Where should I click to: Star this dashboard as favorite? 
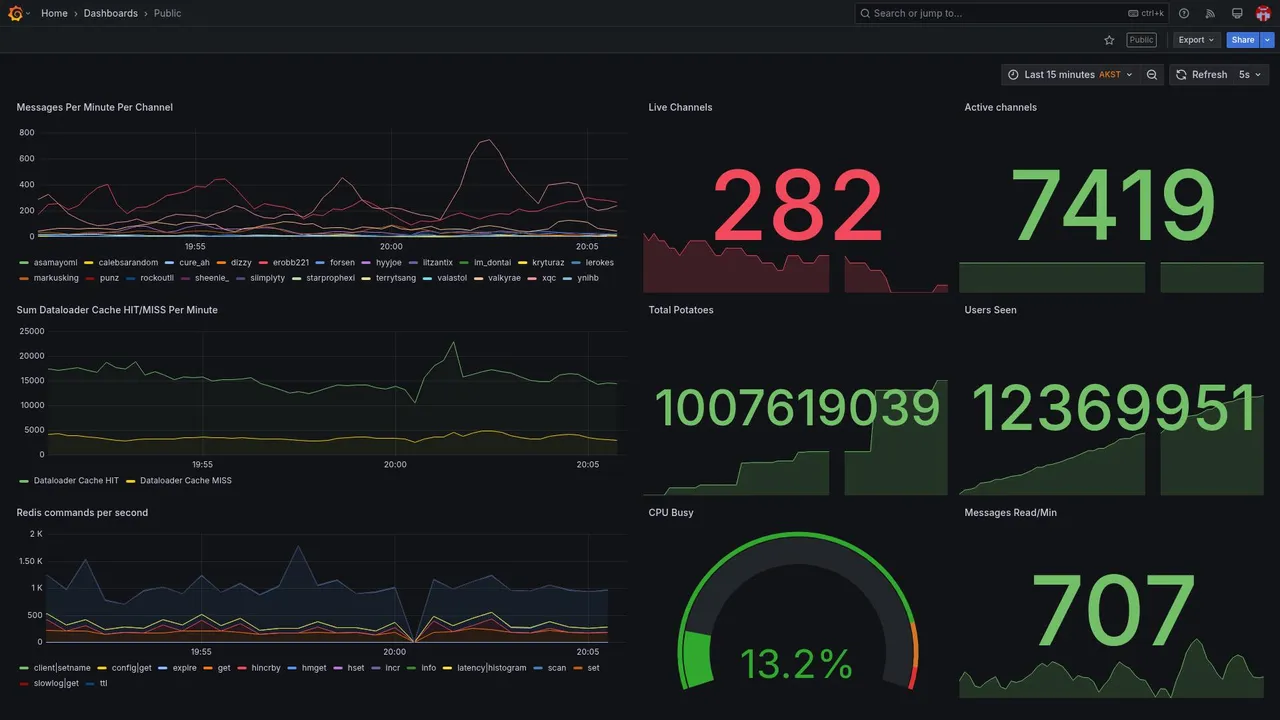[1109, 40]
